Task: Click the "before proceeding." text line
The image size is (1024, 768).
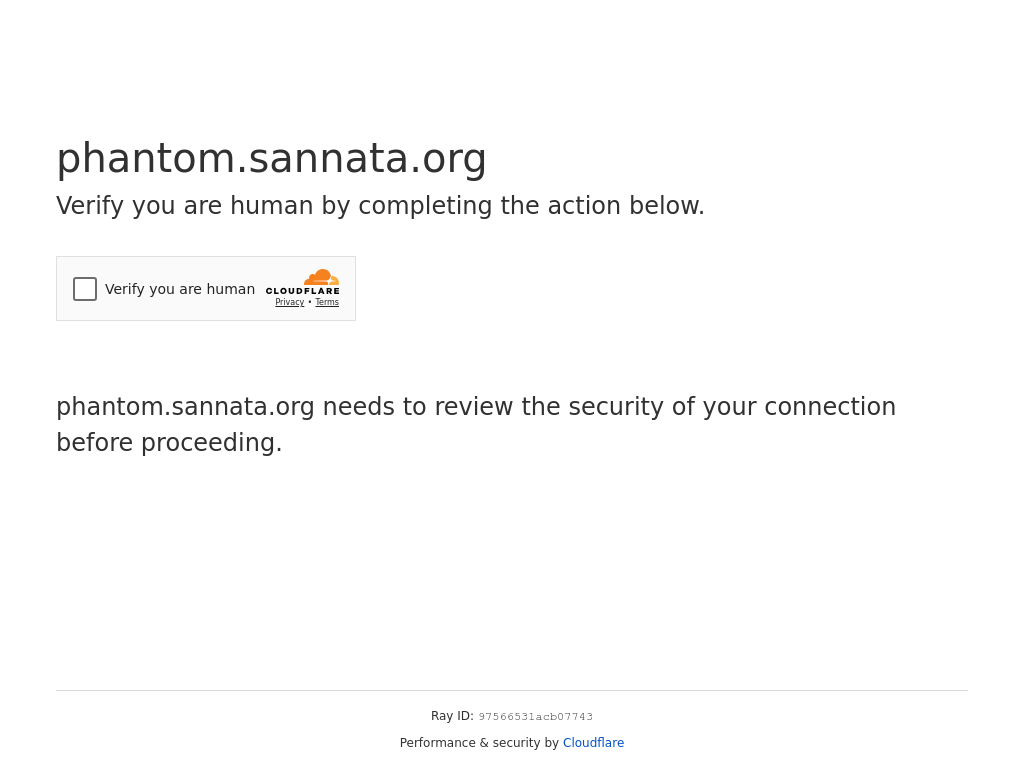Action: [169, 443]
